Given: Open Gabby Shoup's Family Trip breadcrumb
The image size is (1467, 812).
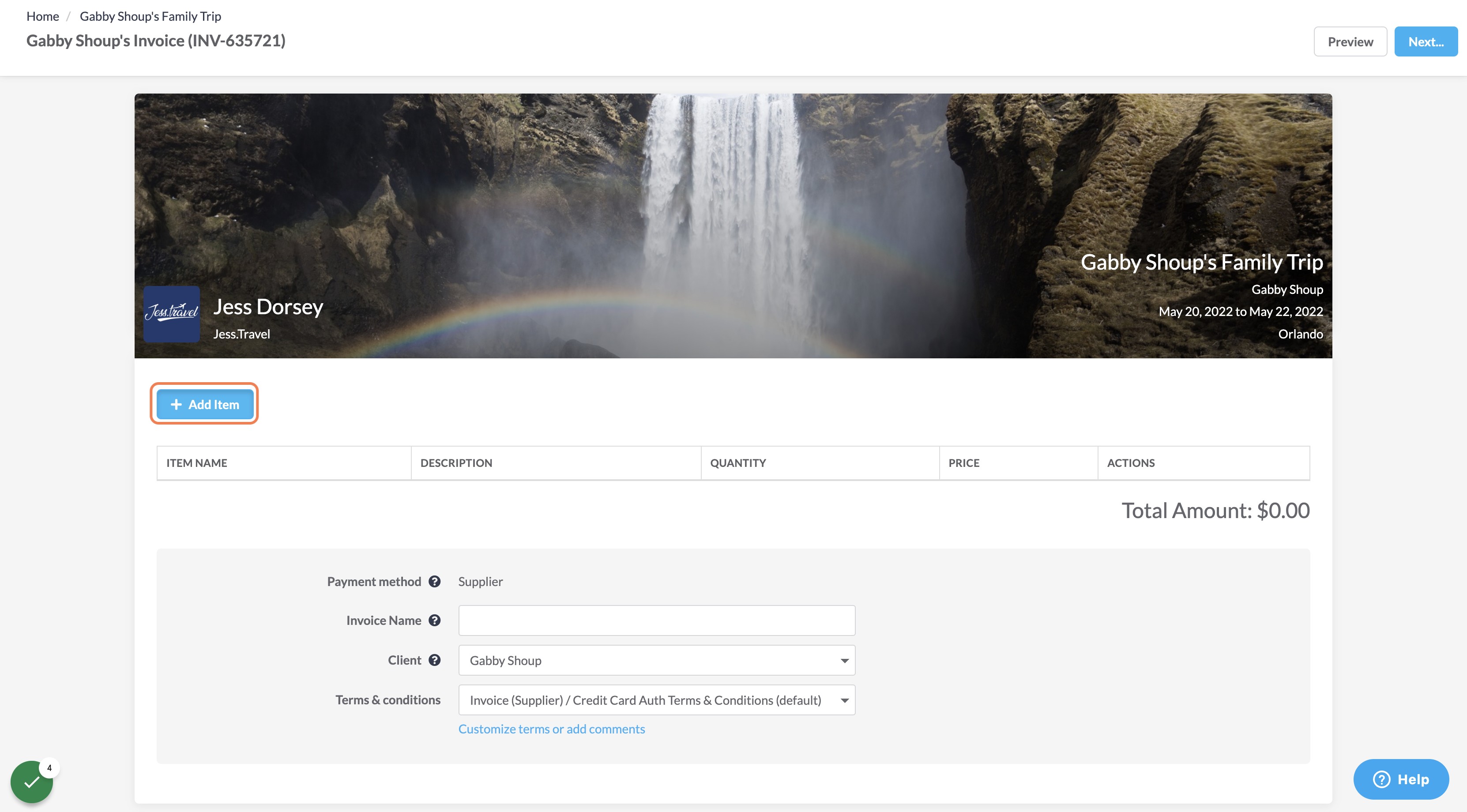Looking at the screenshot, I should click(x=150, y=16).
